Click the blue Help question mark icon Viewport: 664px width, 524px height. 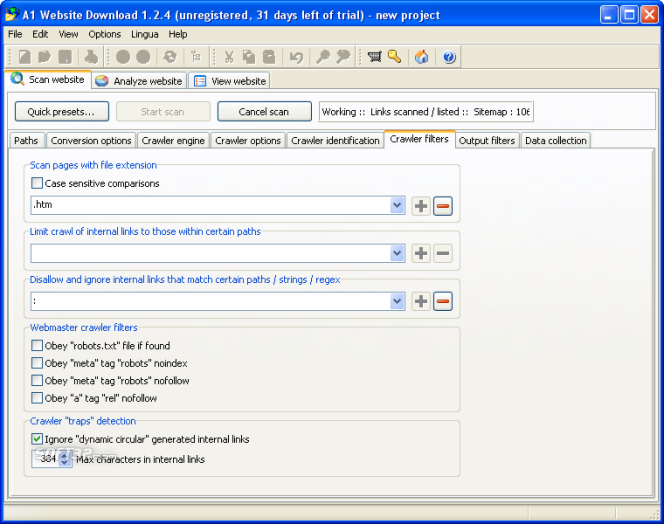(449, 56)
